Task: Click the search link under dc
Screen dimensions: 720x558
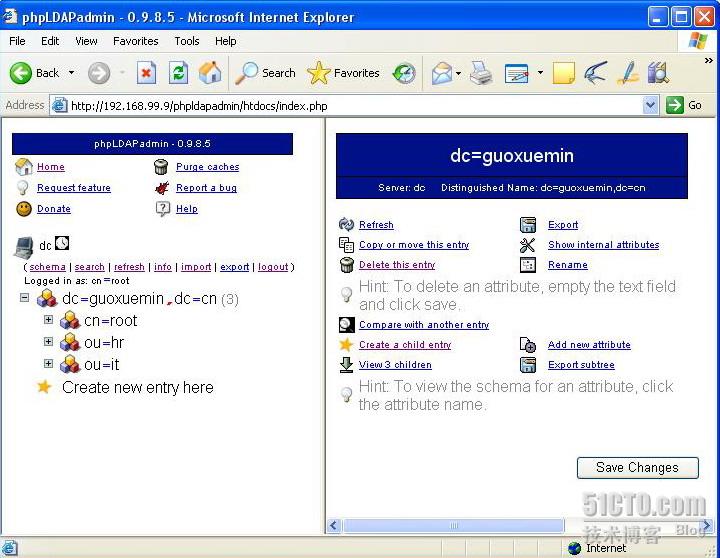Action: [90, 267]
